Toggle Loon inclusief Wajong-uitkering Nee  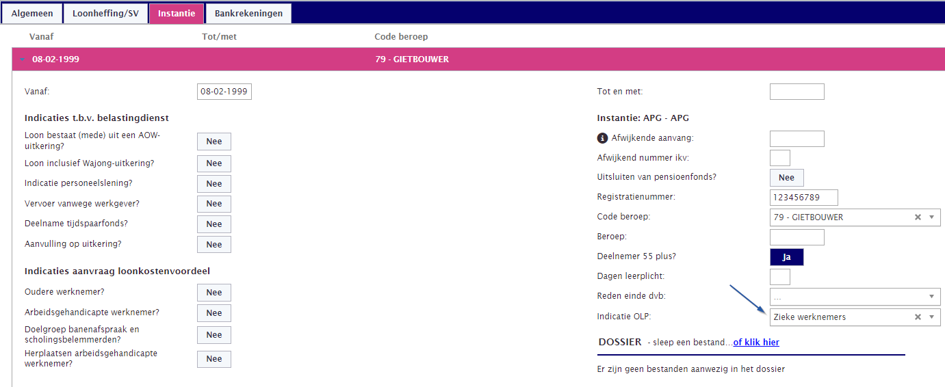[214, 163]
